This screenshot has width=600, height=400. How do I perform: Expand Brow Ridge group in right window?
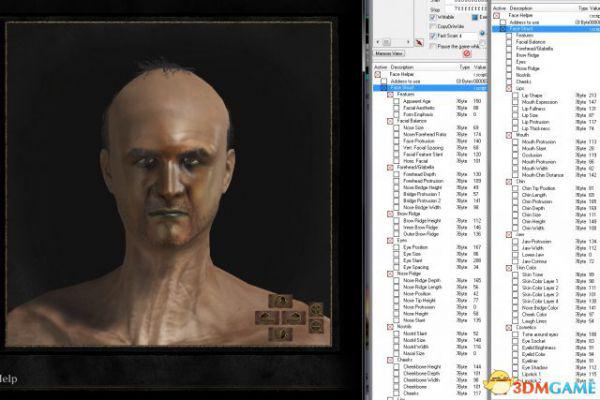coord(509,55)
